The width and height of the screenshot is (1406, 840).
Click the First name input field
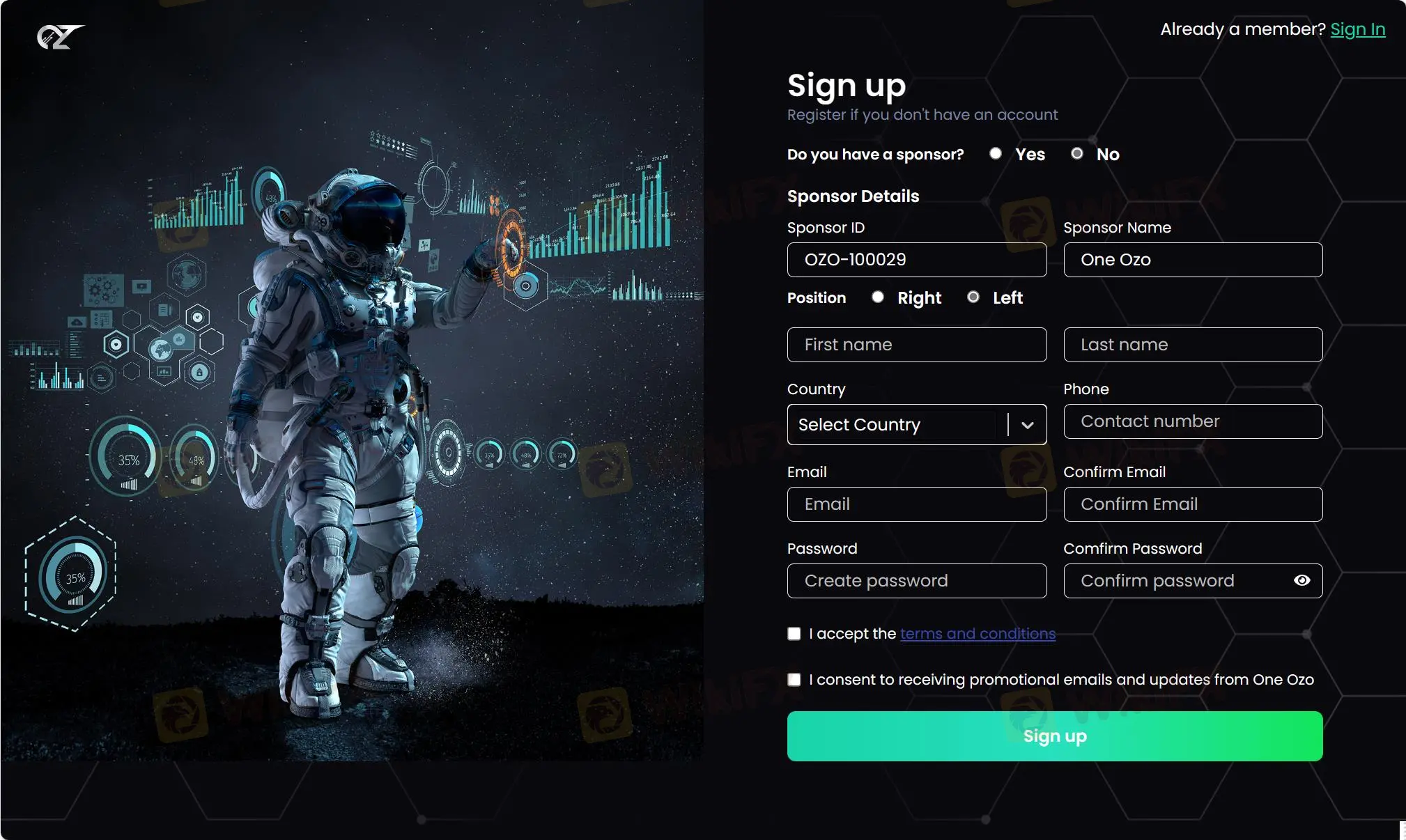click(x=917, y=344)
